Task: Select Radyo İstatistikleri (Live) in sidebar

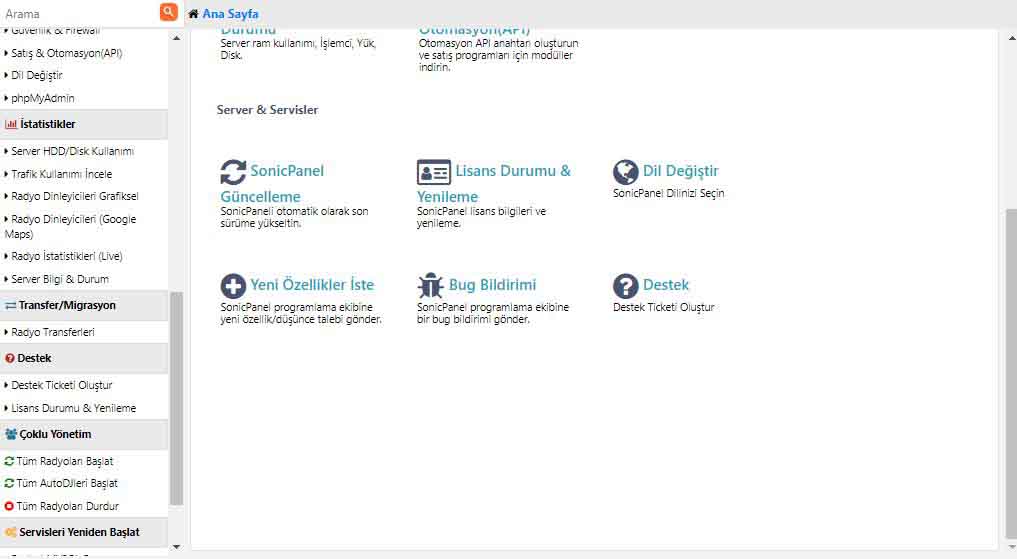Action: 66,256
